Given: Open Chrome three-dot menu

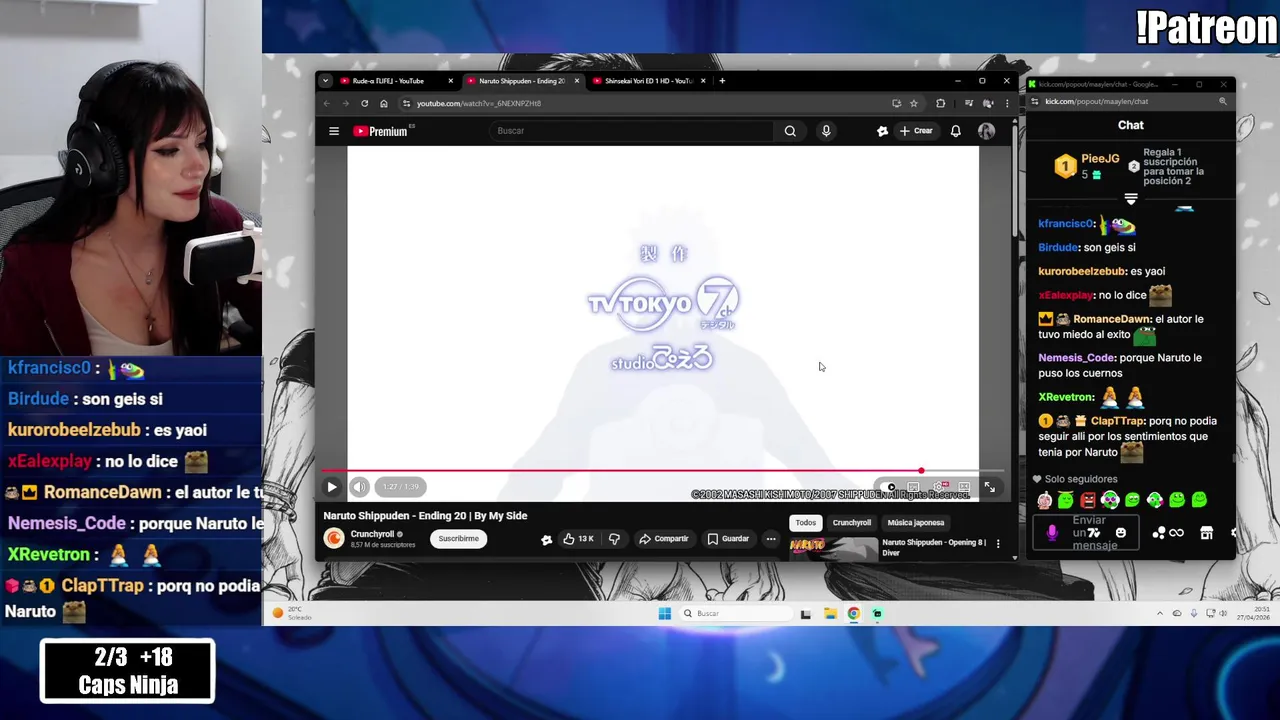Looking at the screenshot, I should click(x=1007, y=103).
